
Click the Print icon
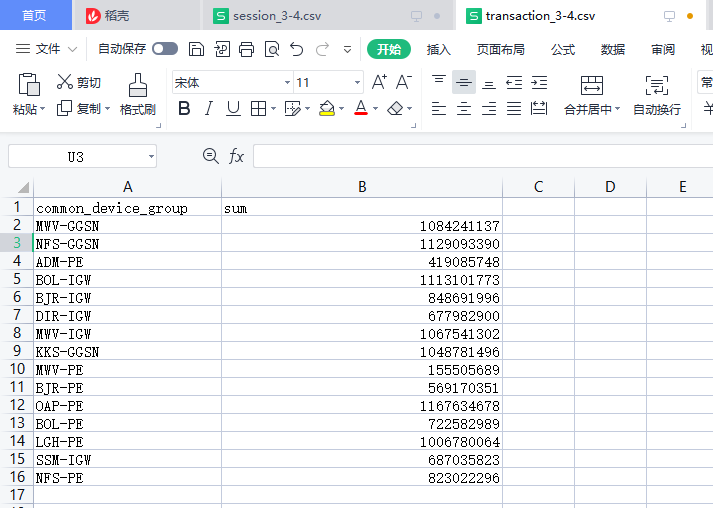246,49
